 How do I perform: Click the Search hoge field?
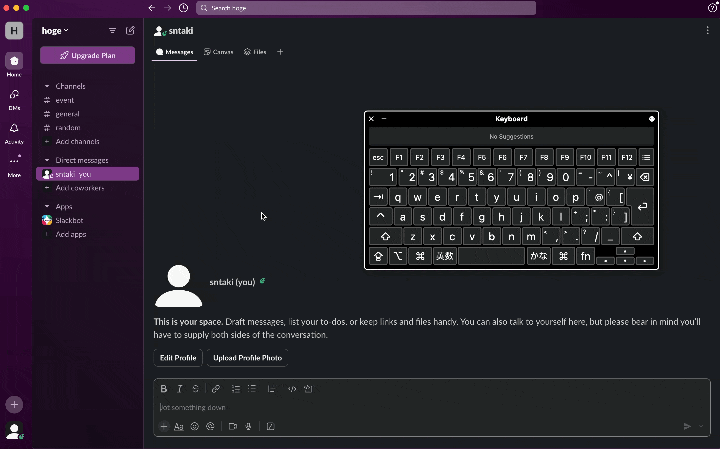tap(366, 8)
